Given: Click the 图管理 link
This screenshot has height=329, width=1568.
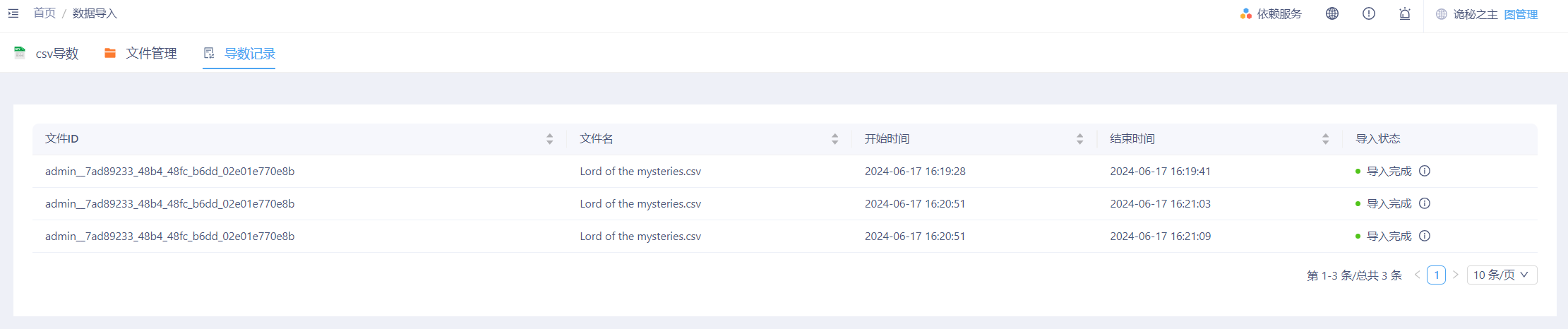Looking at the screenshot, I should tap(1521, 14).
